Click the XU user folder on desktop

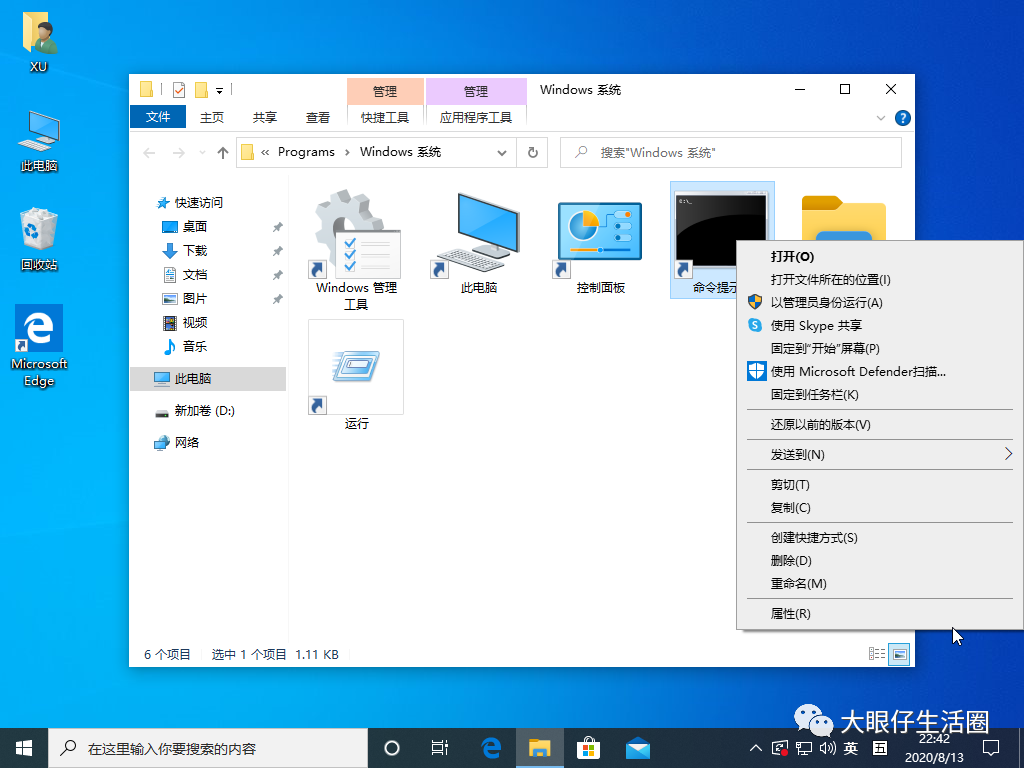[39, 40]
